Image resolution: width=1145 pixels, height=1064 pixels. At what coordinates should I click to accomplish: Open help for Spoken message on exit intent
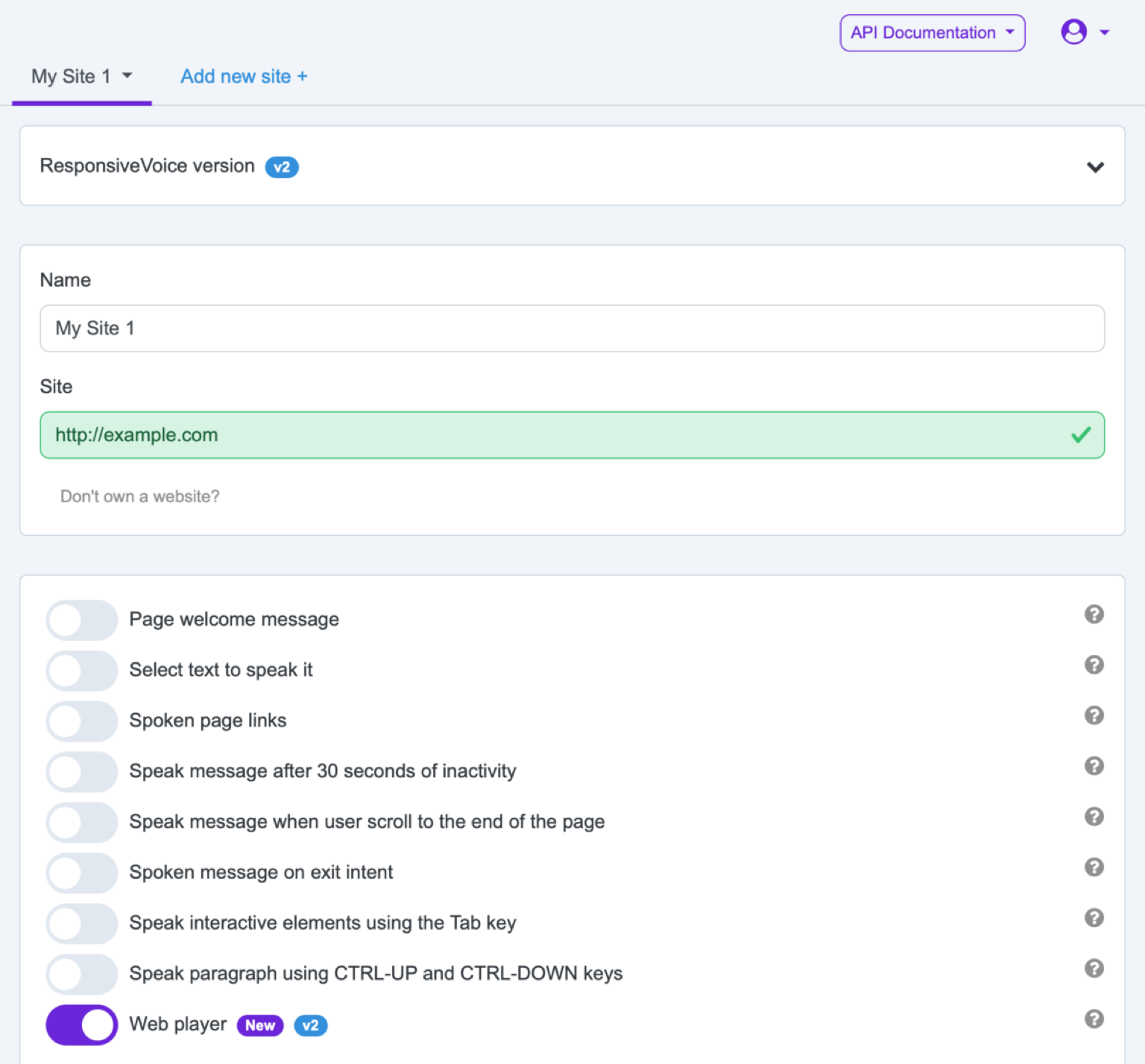(1094, 867)
